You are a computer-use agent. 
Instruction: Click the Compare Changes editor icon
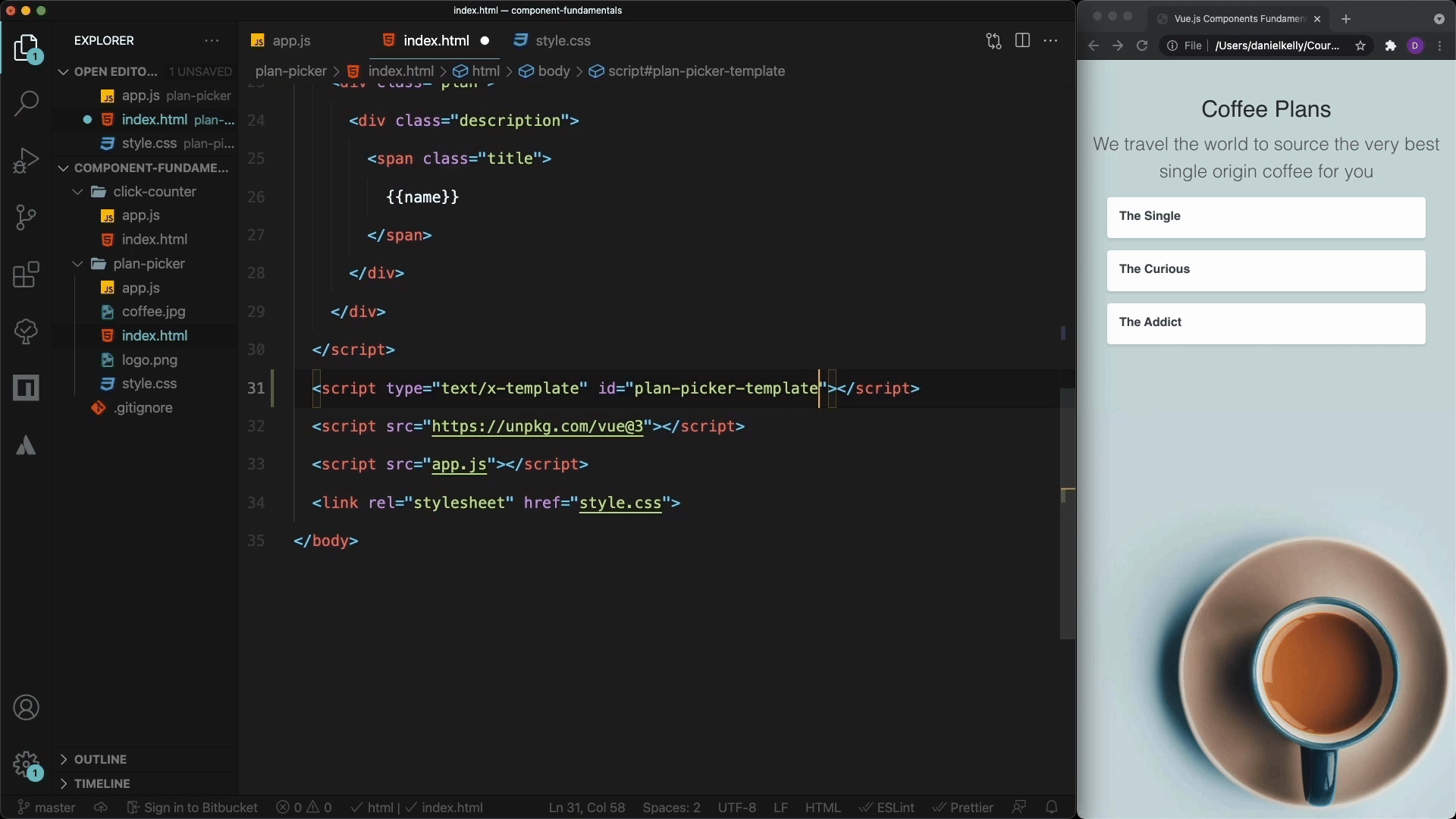pyautogui.click(x=993, y=41)
